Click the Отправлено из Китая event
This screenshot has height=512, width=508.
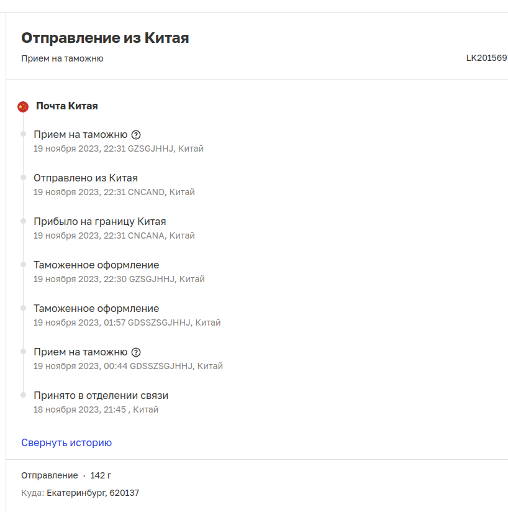85,178
